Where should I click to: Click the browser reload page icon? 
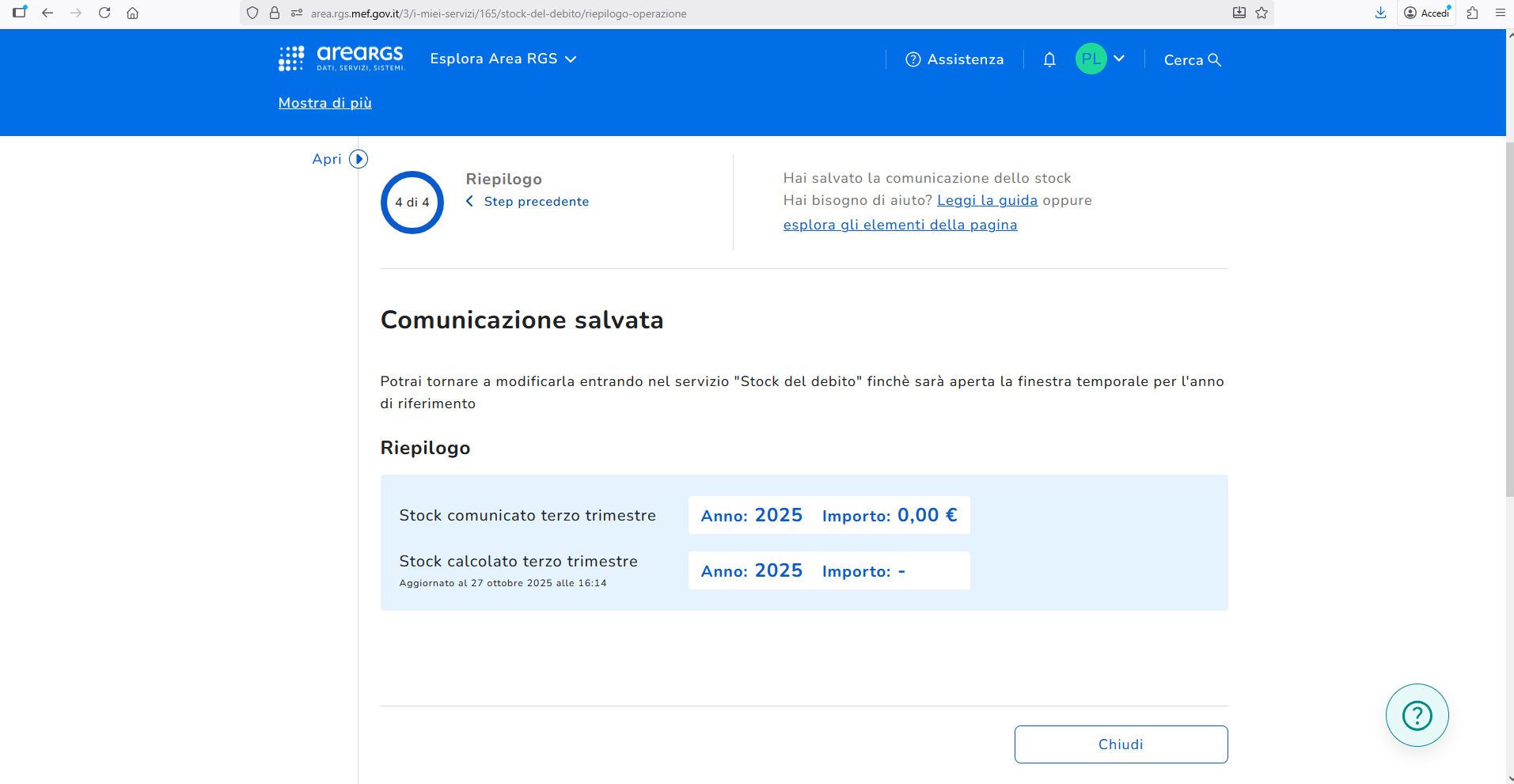[104, 13]
